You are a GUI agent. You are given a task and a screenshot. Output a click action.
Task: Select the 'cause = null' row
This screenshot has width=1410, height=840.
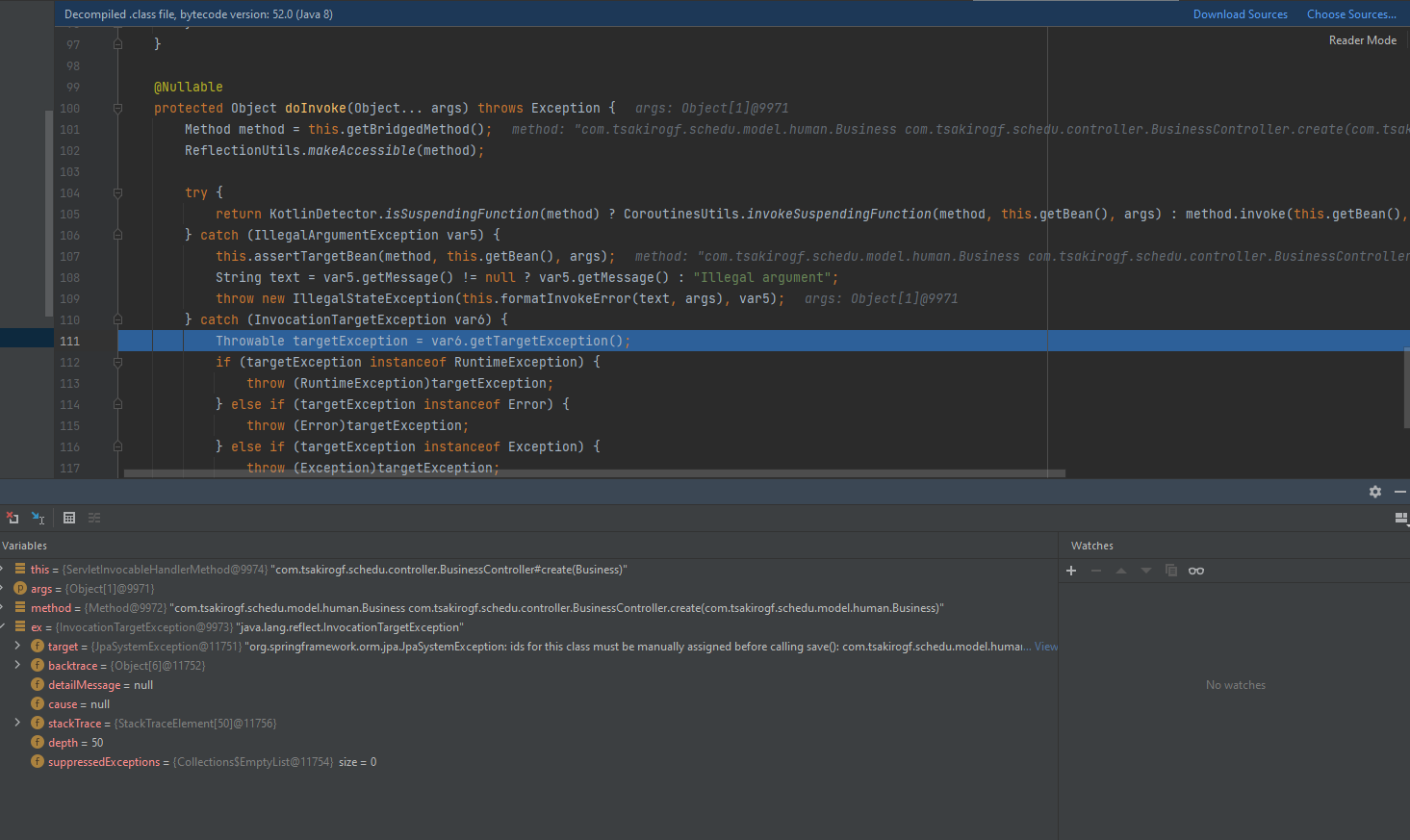tap(528, 703)
